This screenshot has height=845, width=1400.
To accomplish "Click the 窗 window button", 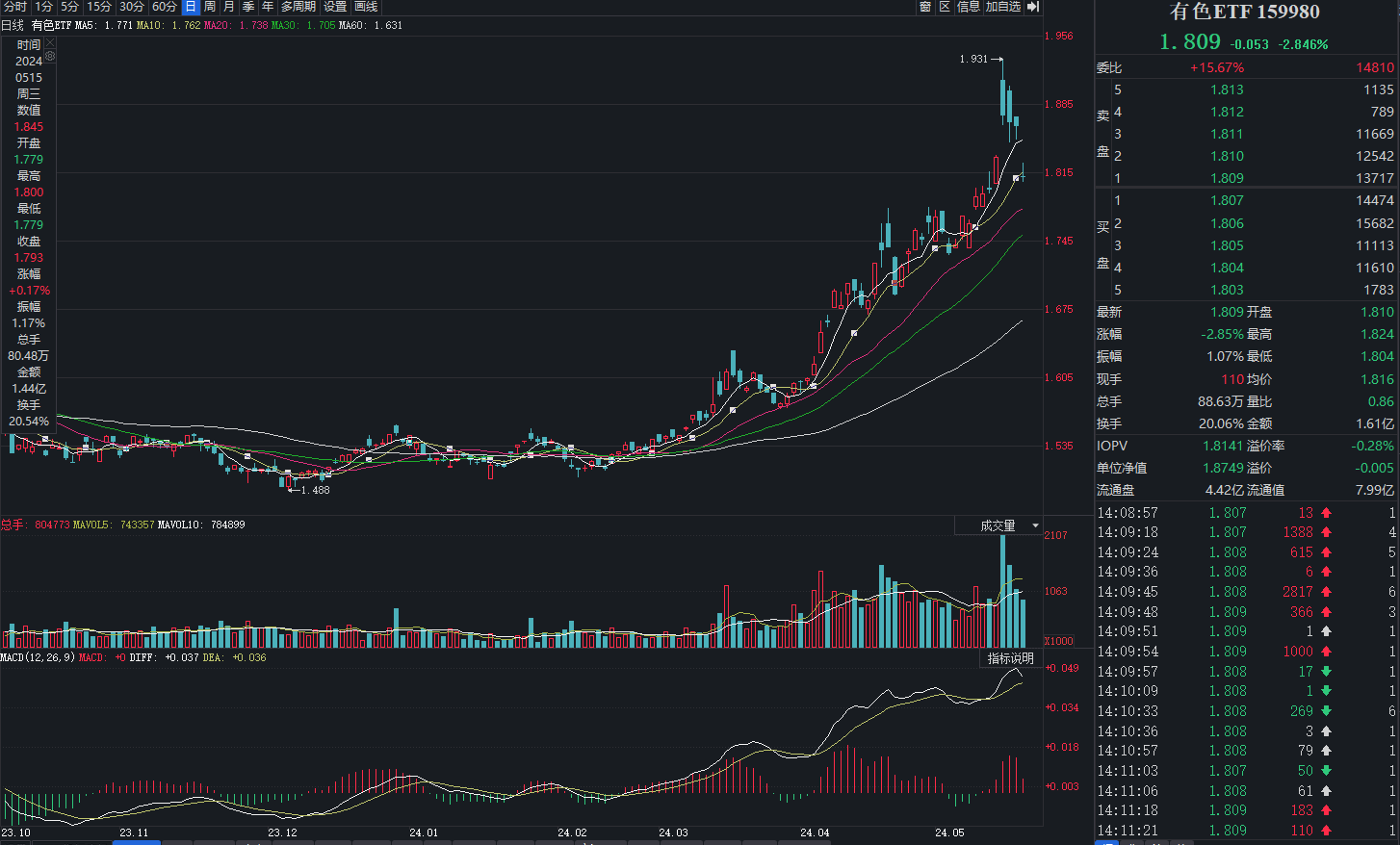I will coord(925,7).
